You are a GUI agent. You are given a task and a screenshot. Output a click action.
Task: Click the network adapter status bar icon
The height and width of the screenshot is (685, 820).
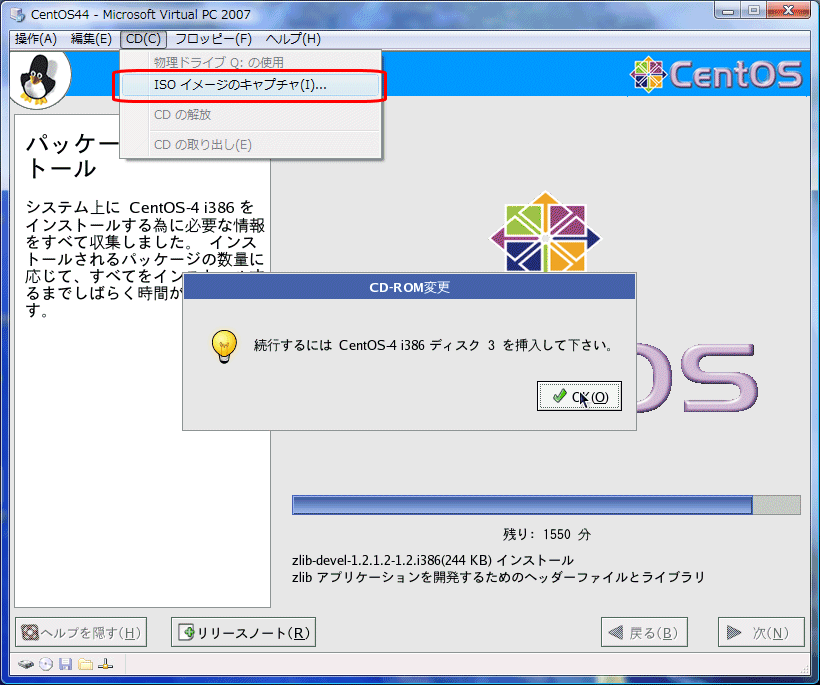pos(106,664)
